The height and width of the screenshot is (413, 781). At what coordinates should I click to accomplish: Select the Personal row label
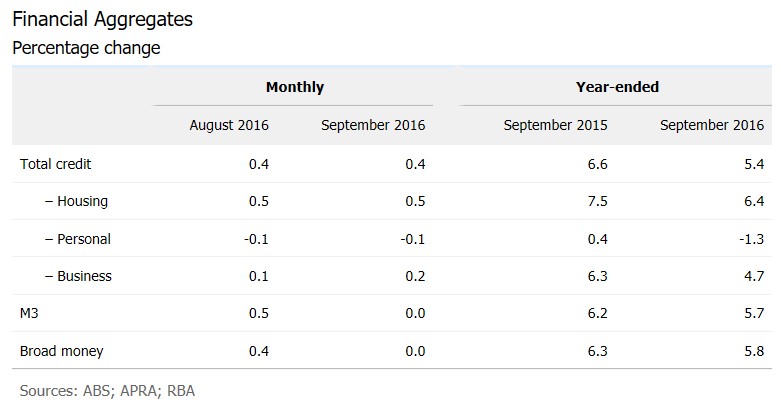(x=78, y=239)
